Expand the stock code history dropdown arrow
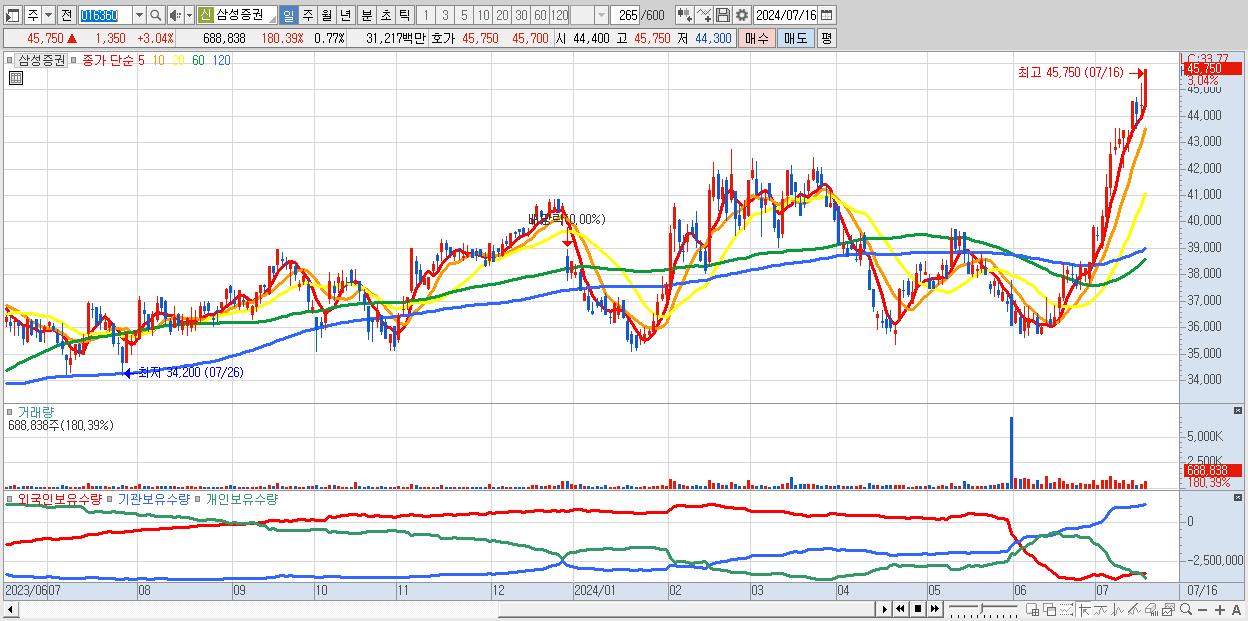1248x621 pixels. tap(139, 15)
